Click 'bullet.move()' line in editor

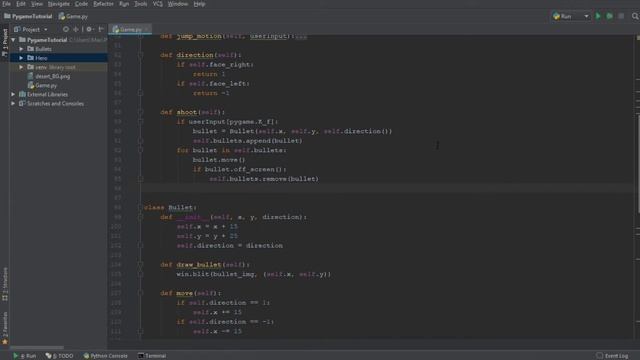click(219, 160)
